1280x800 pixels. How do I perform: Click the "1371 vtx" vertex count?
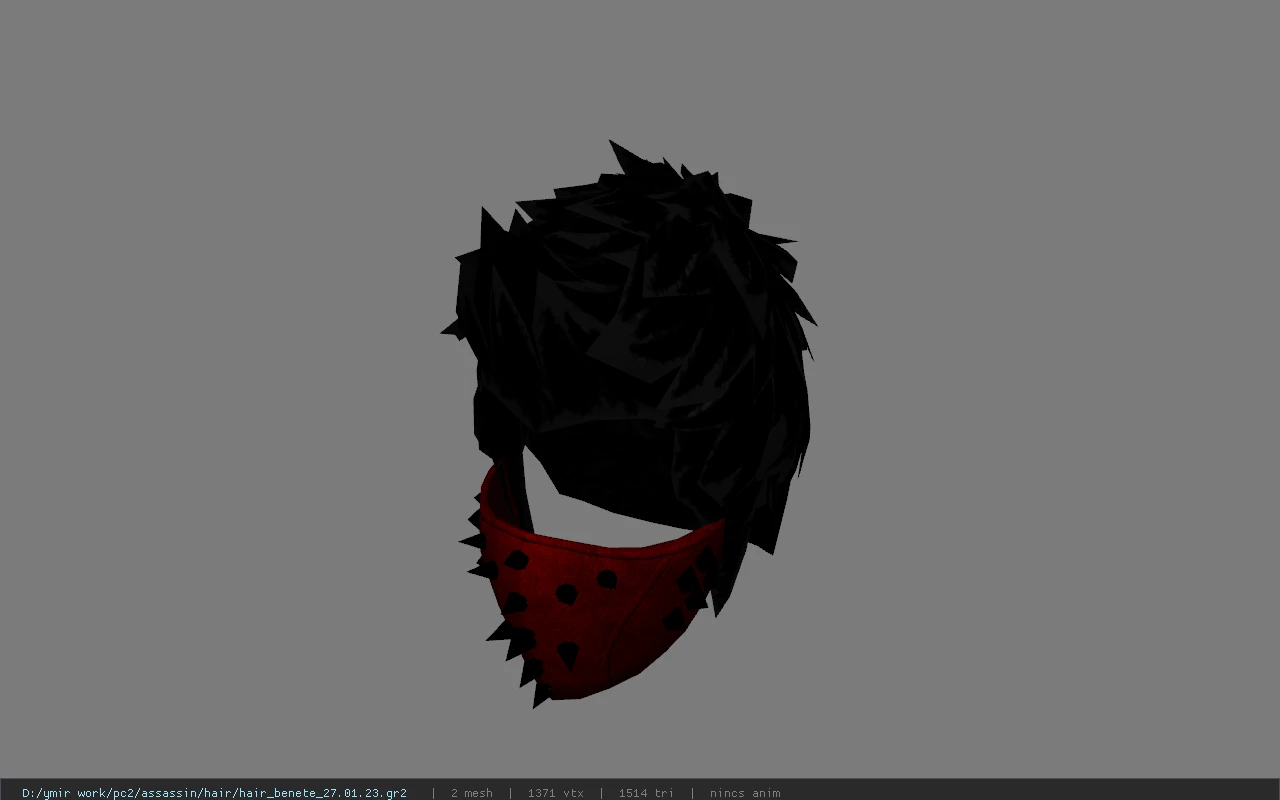click(555, 793)
